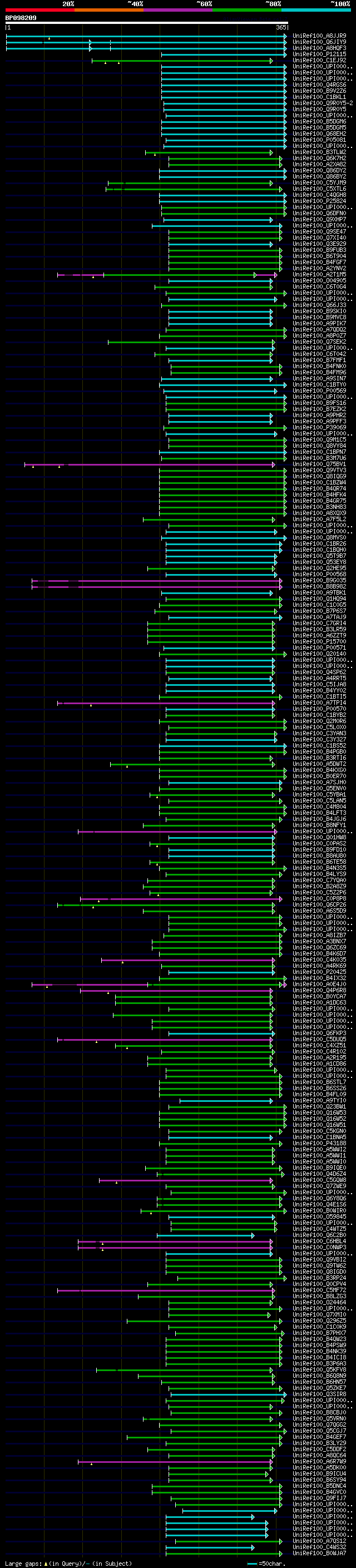Select the UniRef100_Q8MVS0 label

tap(319, 537)
